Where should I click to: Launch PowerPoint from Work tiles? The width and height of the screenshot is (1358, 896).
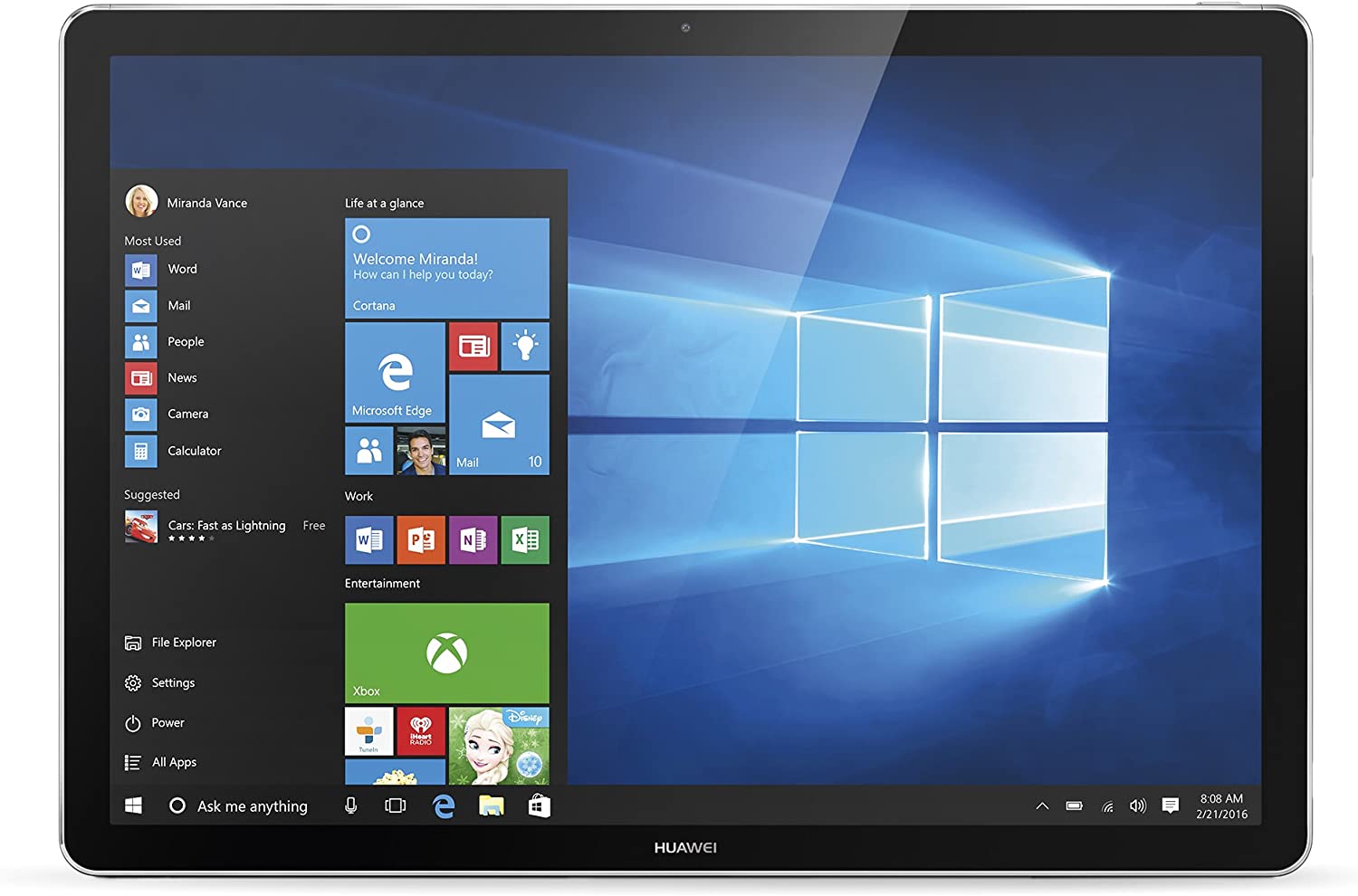421,540
